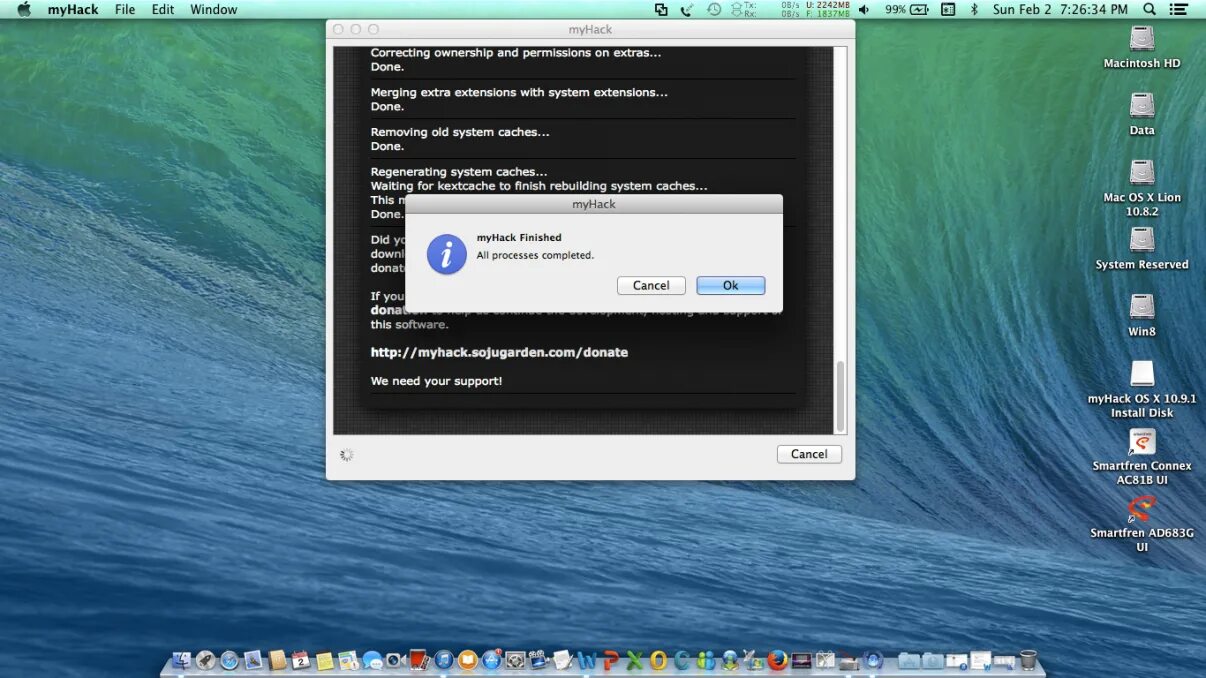This screenshot has height=678, width=1206.
Task: Open the Edit menu
Action: [x=163, y=9]
